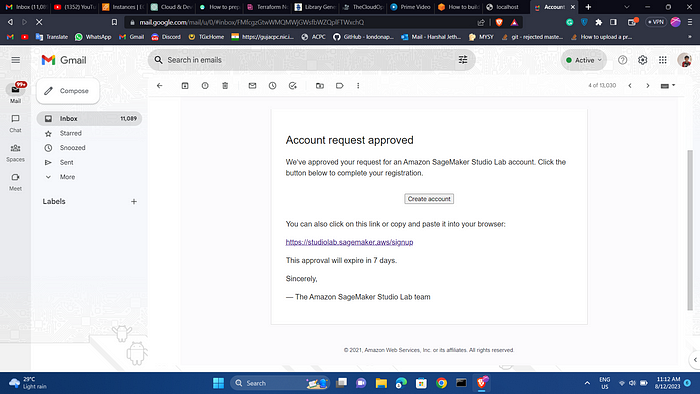Mark the email as unread
700x394 pixels.
(252, 86)
